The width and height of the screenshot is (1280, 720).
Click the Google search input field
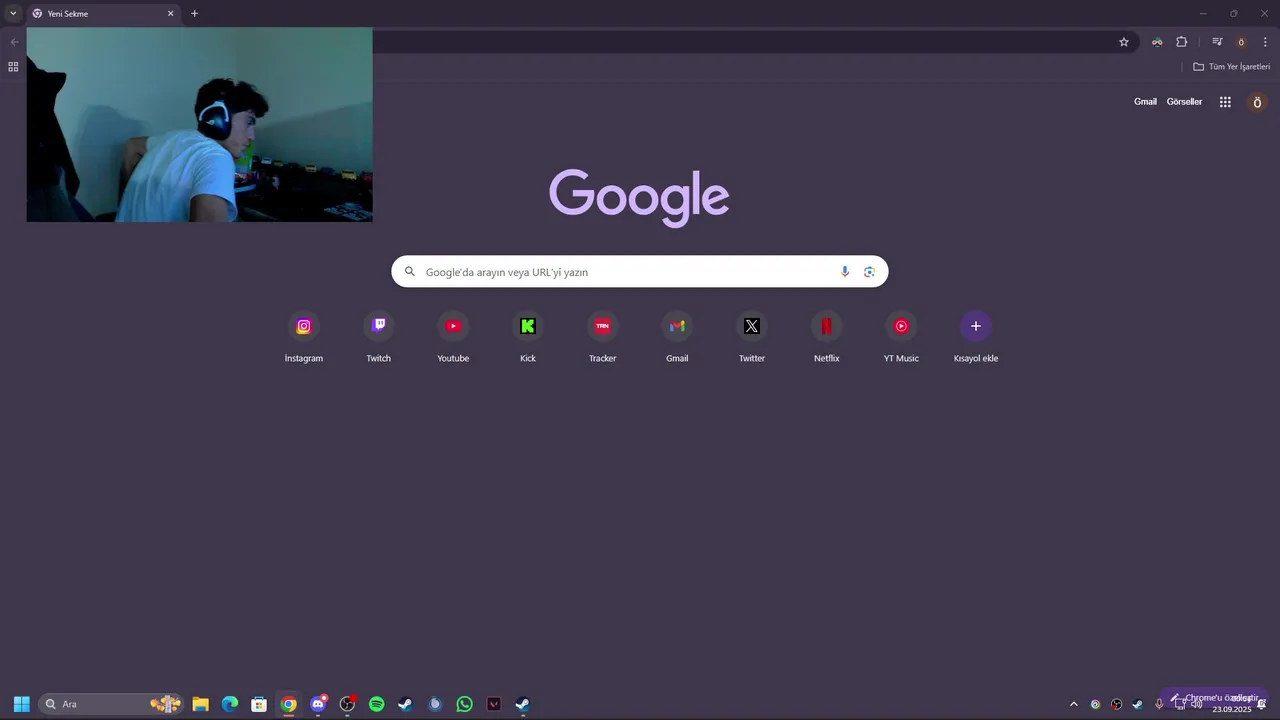click(x=640, y=272)
